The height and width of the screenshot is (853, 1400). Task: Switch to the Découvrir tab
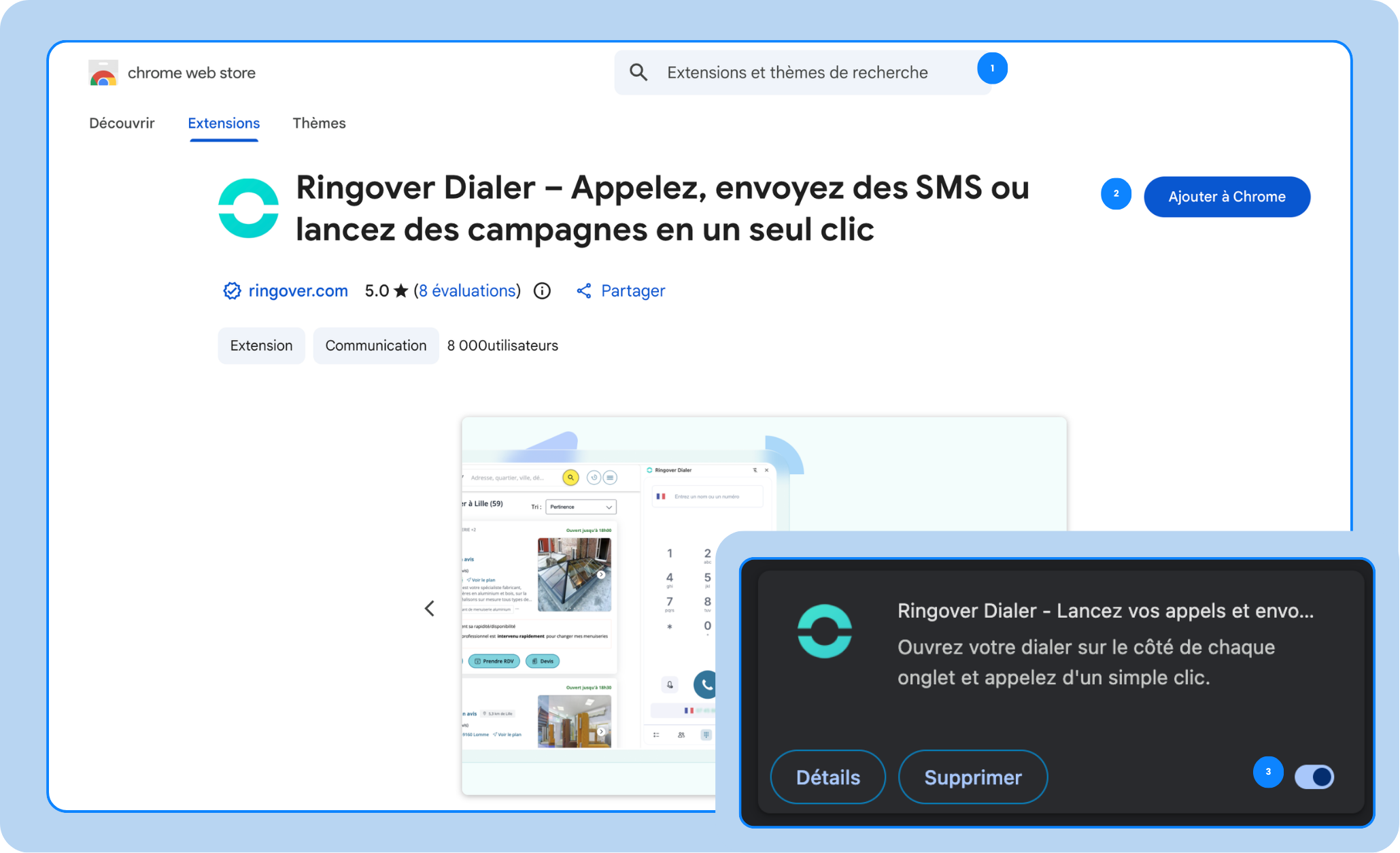122,123
